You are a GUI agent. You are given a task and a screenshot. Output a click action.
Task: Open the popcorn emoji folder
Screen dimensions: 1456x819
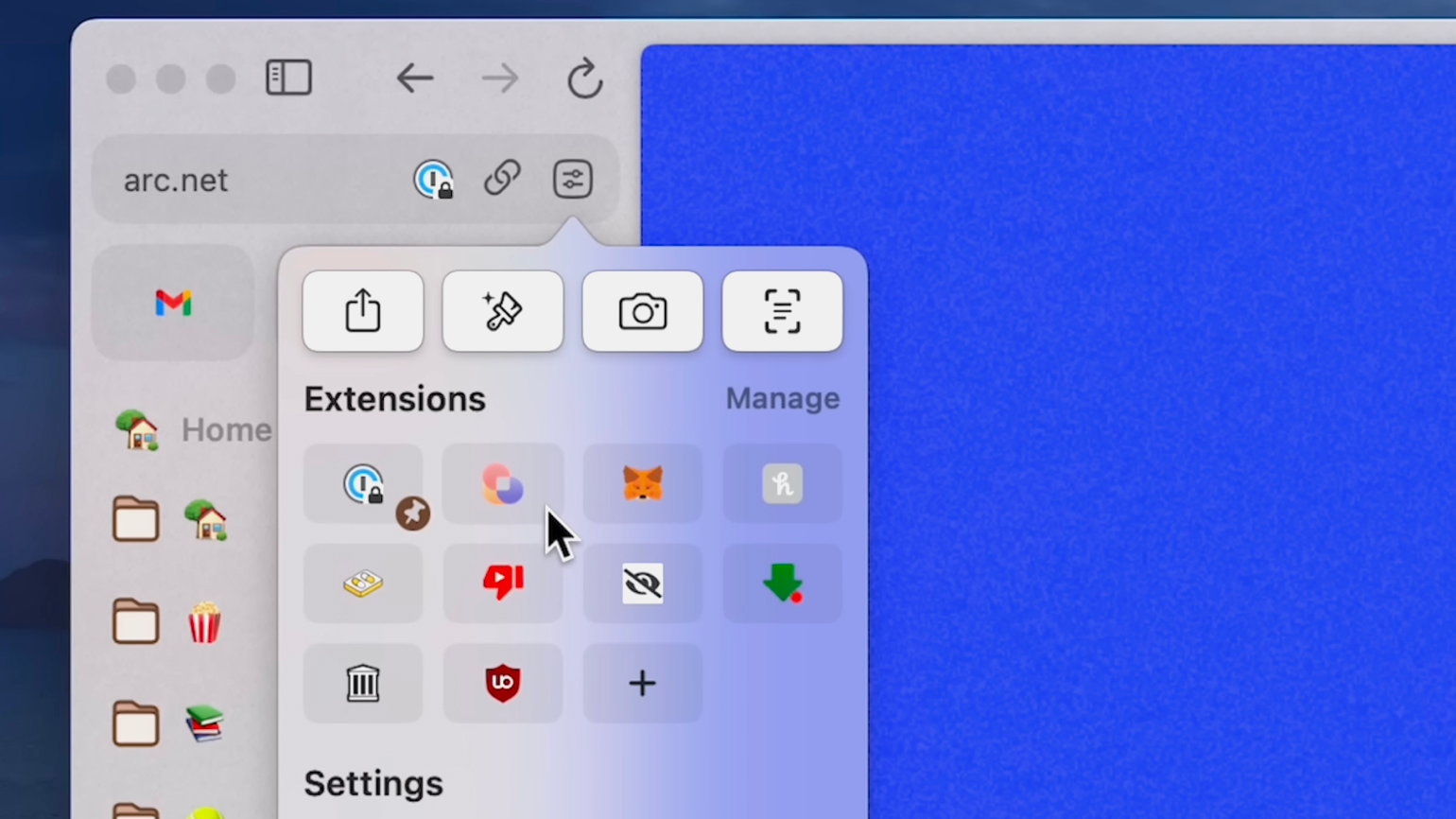pos(168,622)
